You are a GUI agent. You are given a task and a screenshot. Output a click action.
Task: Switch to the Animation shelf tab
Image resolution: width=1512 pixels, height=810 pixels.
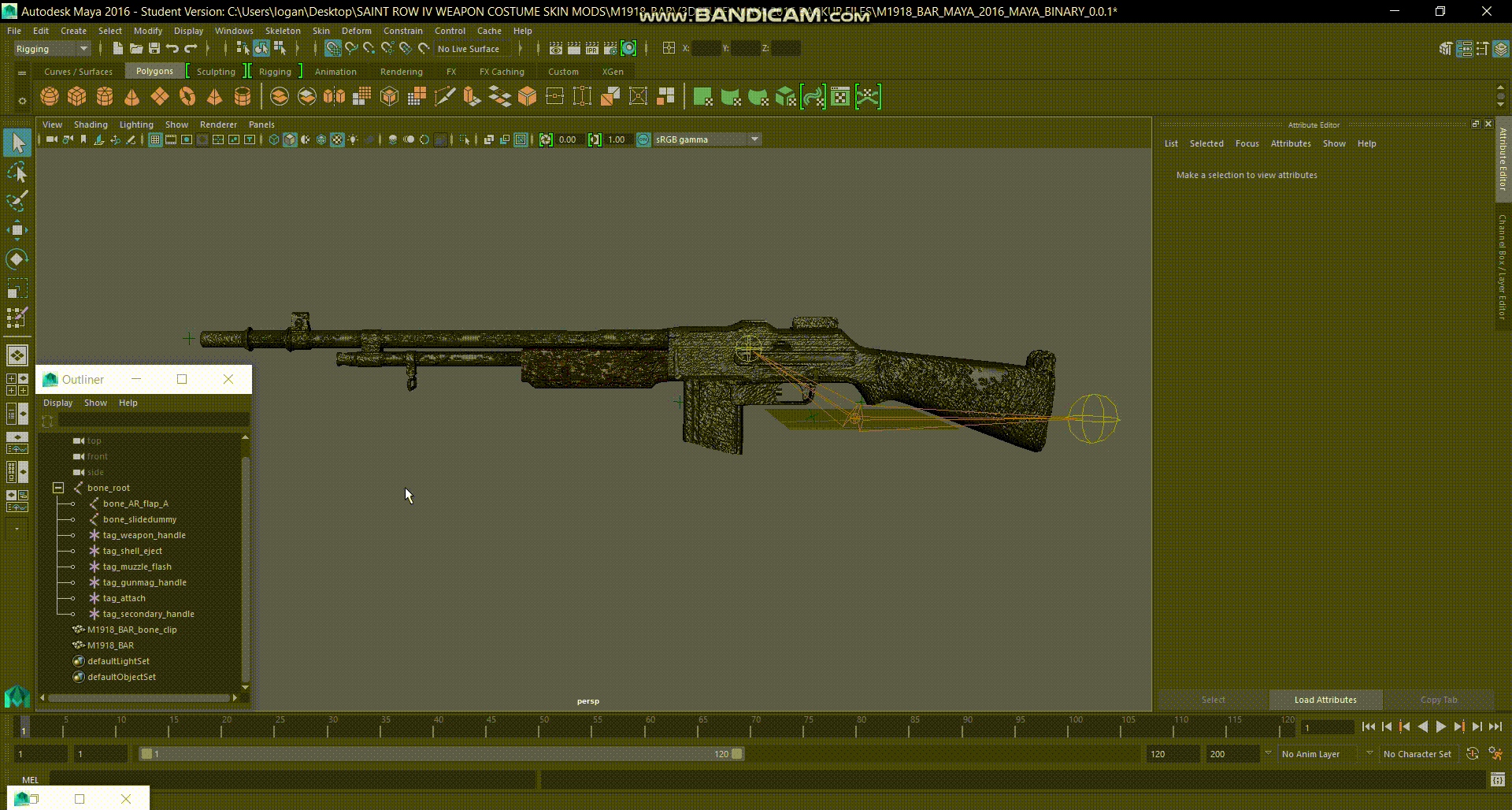coord(335,72)
